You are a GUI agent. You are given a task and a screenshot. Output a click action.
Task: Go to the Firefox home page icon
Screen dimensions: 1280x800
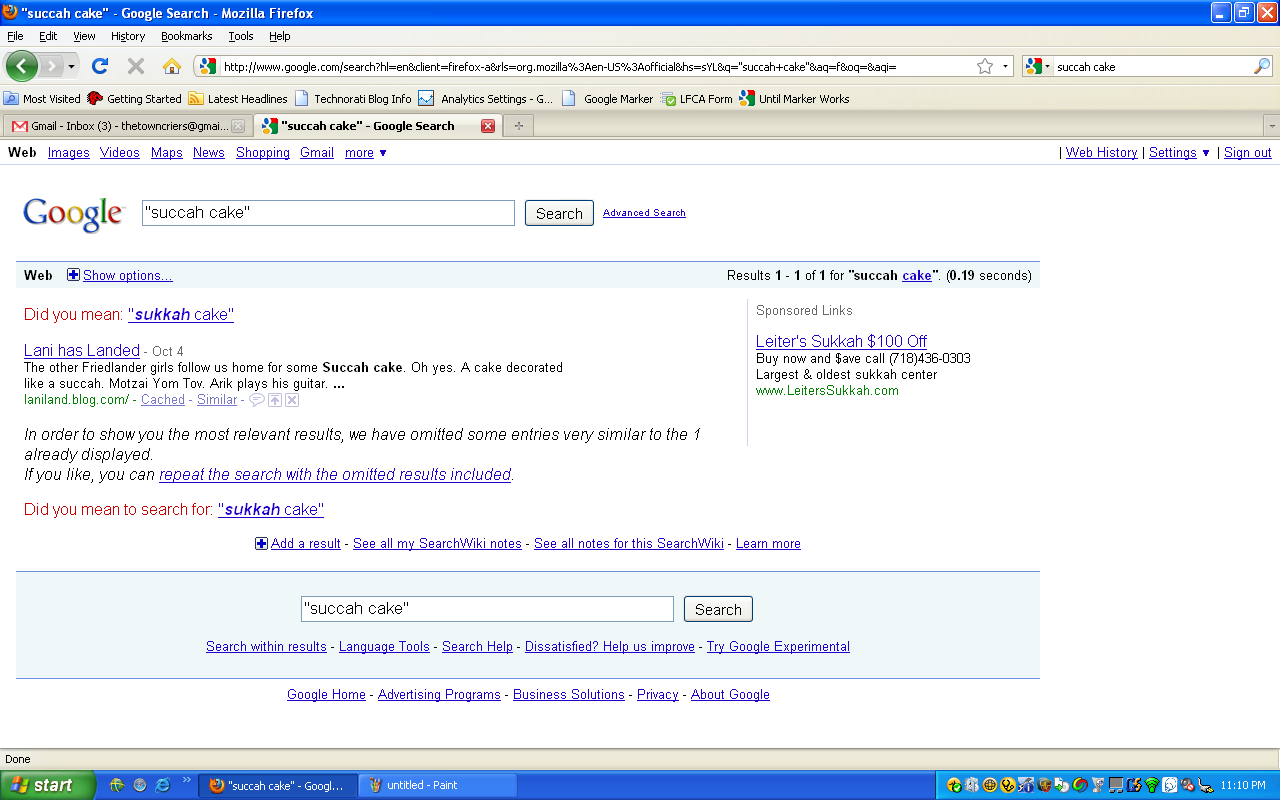pyautogui.click(x=172, y=66)
